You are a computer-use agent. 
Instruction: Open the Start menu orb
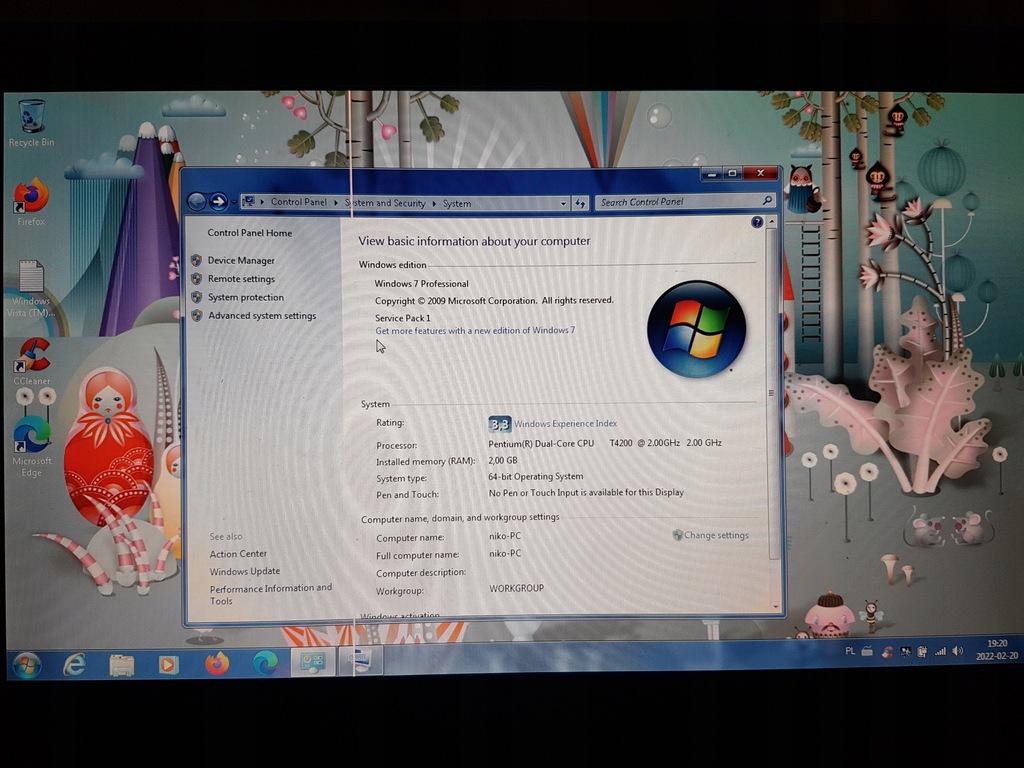(27, 664)
